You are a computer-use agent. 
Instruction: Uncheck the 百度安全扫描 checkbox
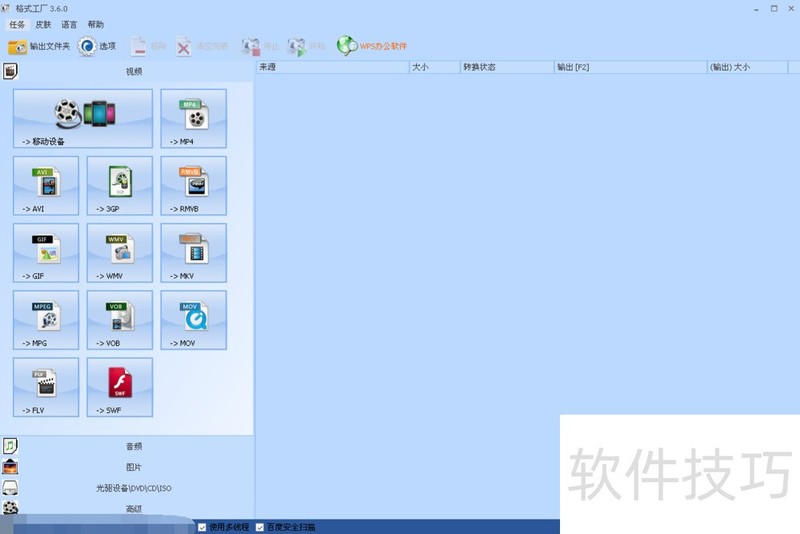tap(261, 527)
